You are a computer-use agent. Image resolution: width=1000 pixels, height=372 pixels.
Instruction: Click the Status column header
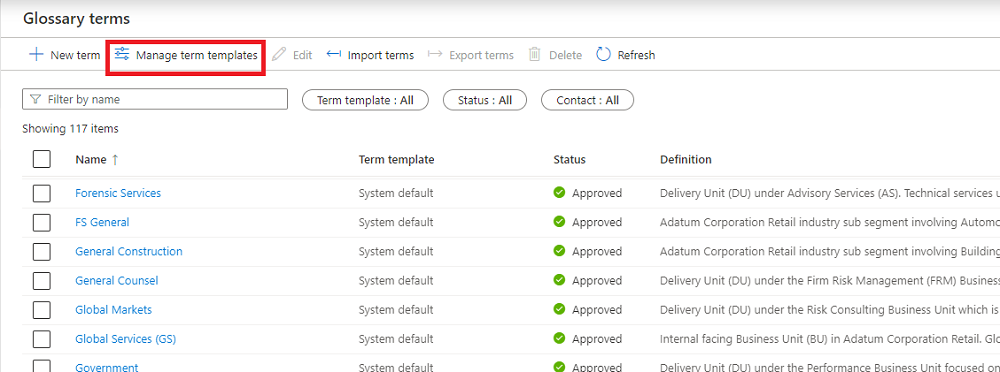(570, 160)
